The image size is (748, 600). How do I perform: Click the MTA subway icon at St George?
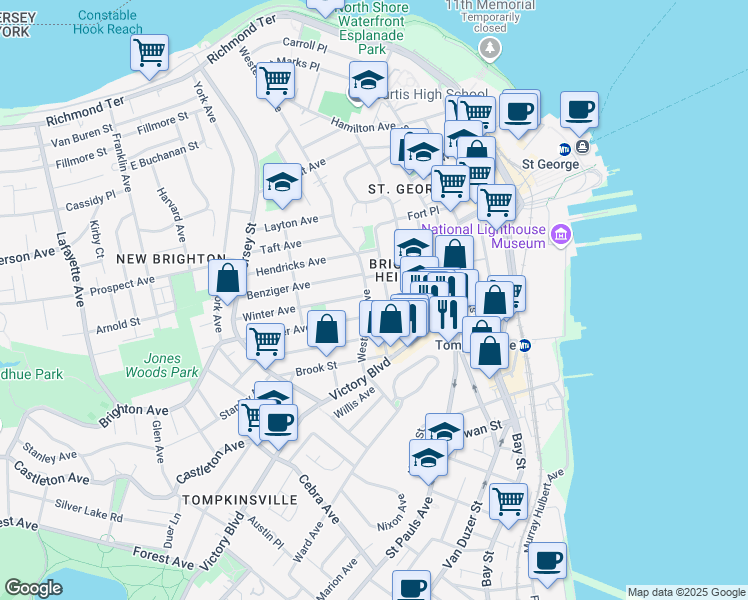(565, 149)
